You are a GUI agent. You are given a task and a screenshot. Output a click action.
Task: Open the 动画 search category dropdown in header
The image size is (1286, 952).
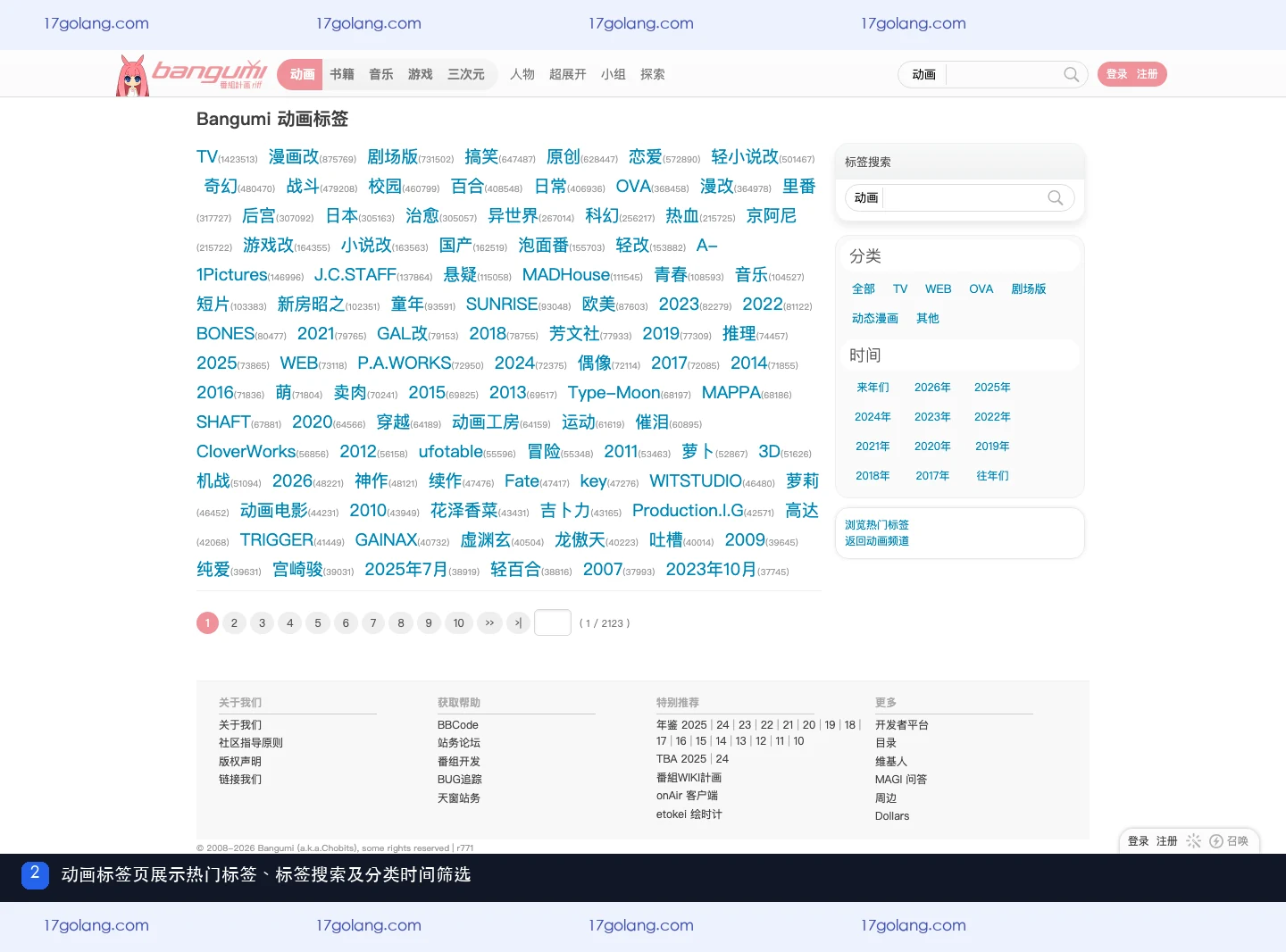tap(924, 74)
